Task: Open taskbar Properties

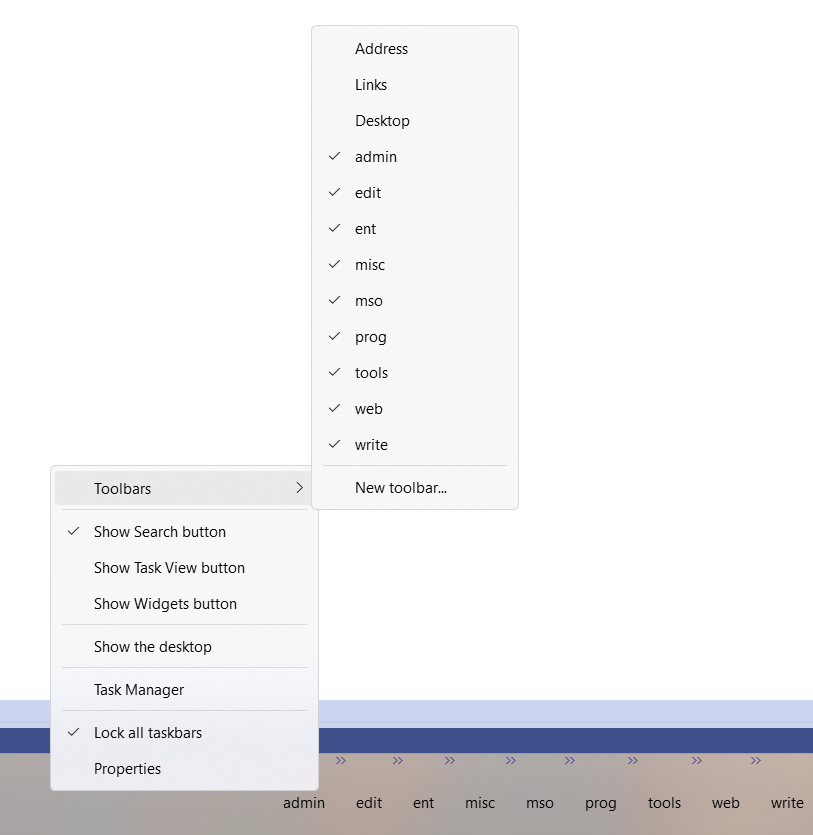Action: tap(185, 769)
